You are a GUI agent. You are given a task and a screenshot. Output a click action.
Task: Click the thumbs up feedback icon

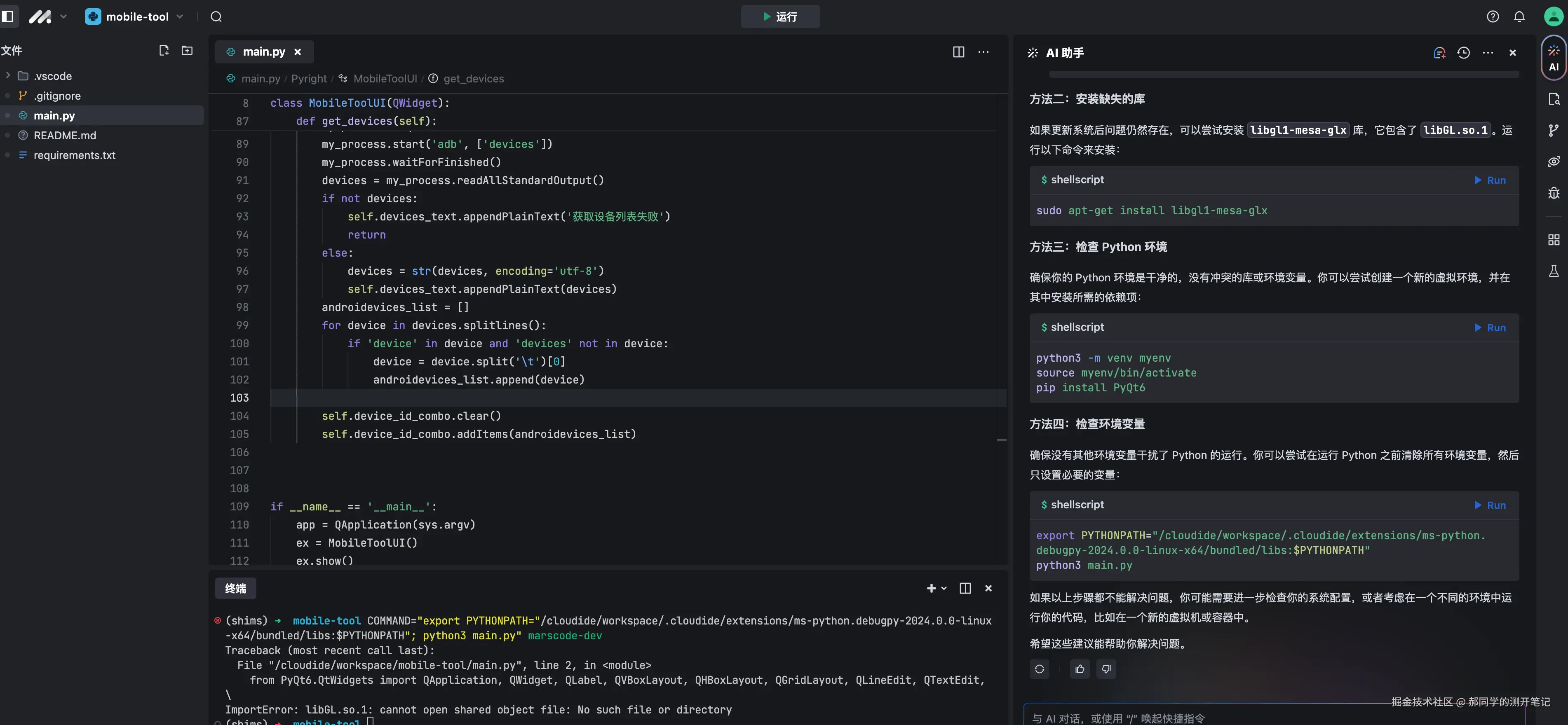pos(1079,669)
